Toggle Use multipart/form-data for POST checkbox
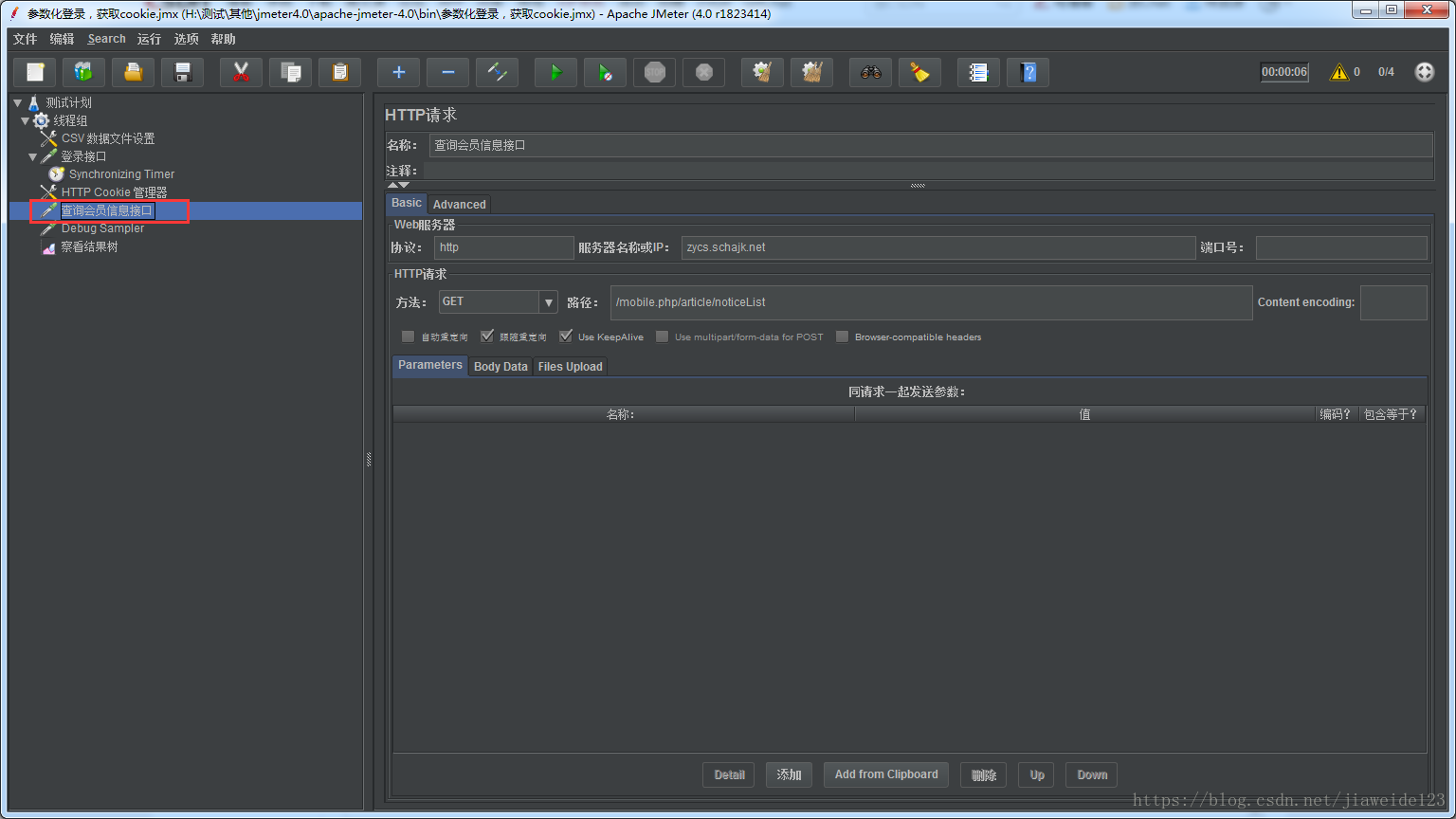This screenshot has width=1456, height=819. [x=662, y=337]
